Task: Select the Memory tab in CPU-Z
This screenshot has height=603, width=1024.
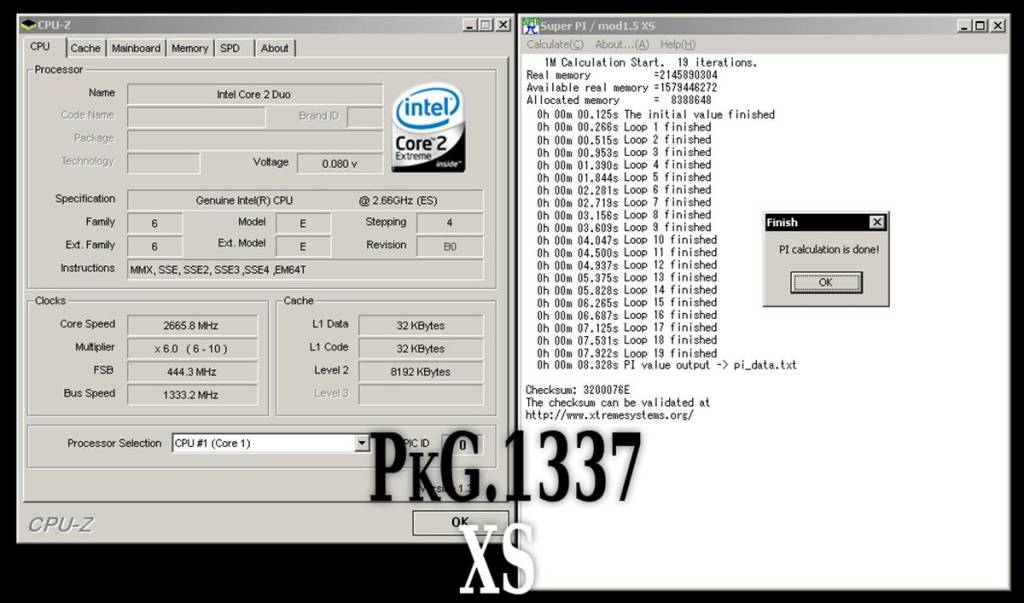Action: point(189,48)
